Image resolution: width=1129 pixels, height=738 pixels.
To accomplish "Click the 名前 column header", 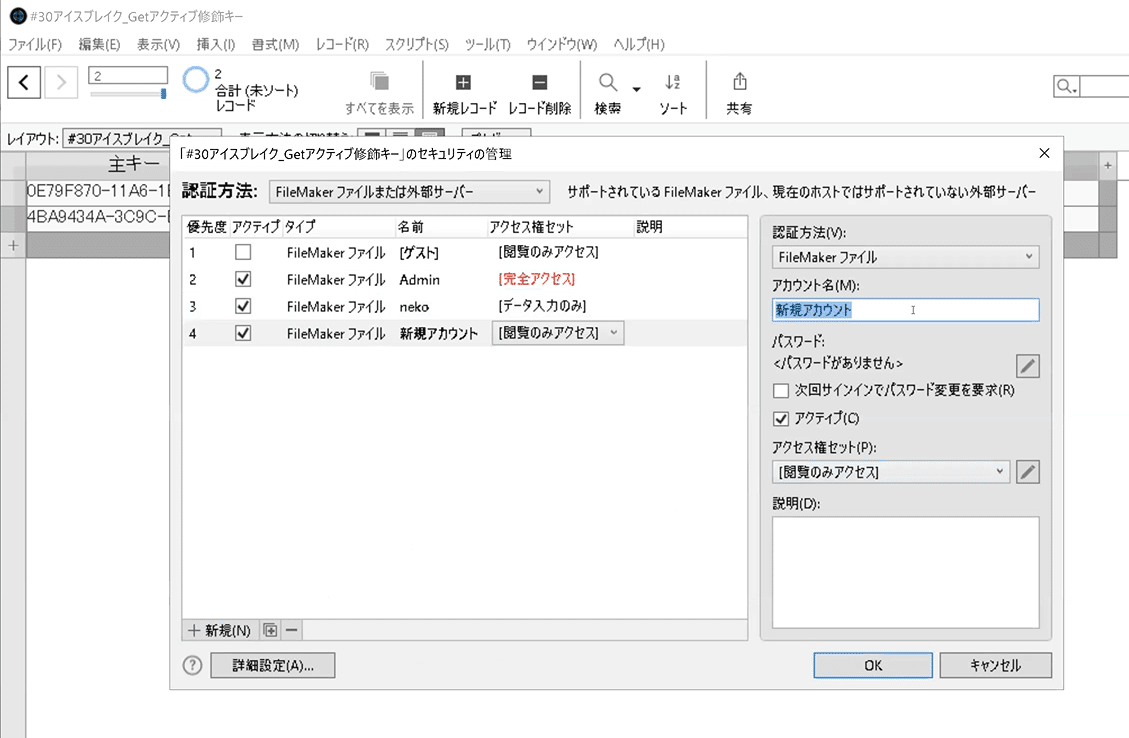I will (410, 227).
